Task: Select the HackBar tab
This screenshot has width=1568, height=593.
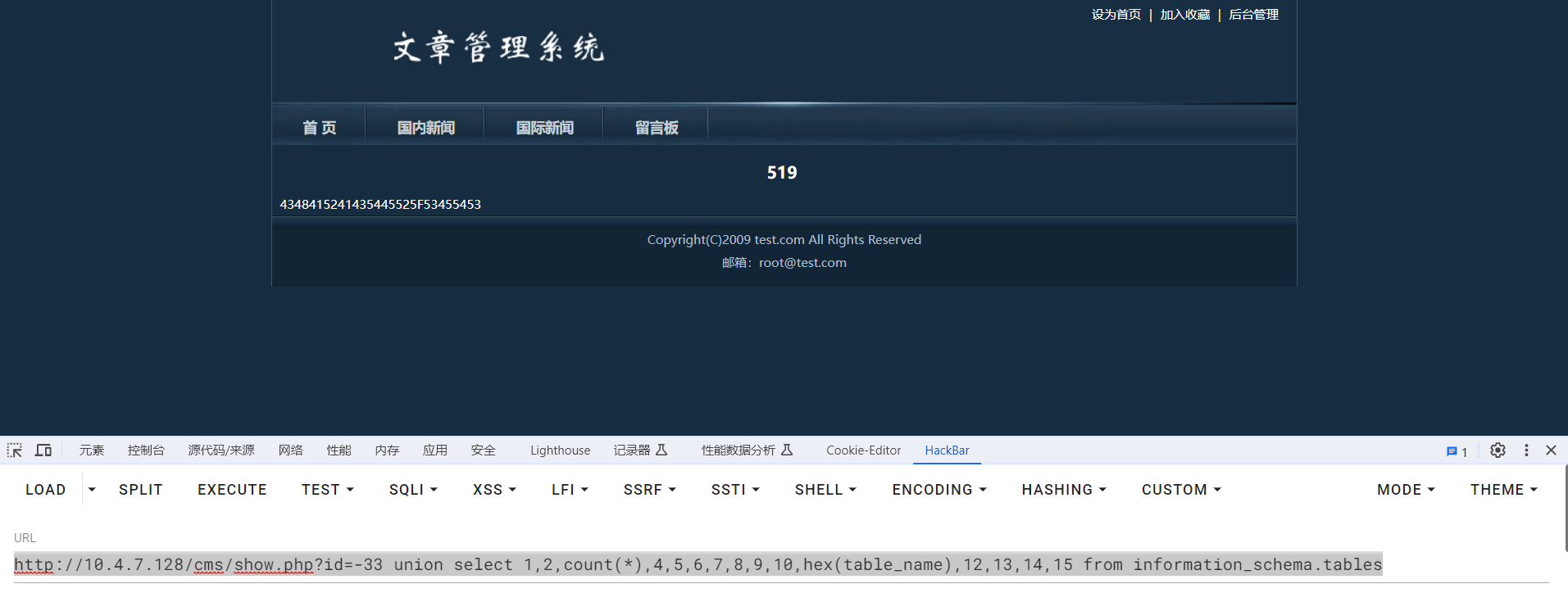Action: tap(947, 450)
